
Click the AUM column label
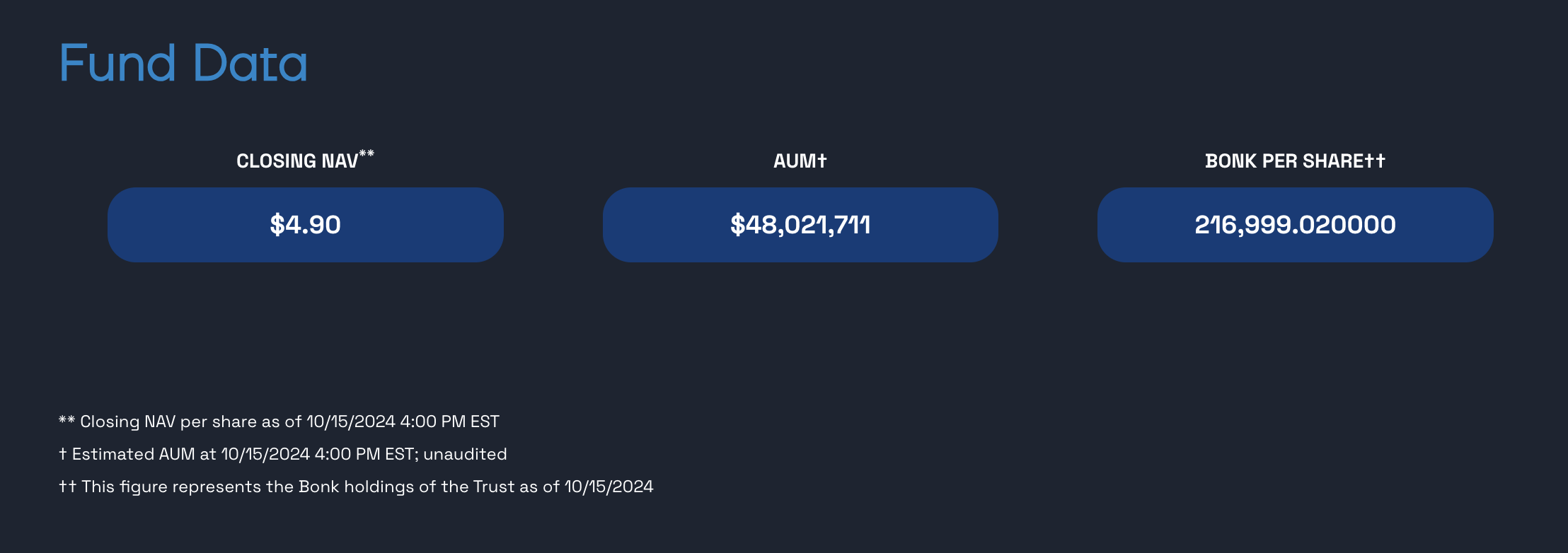(x=794, y=161)
